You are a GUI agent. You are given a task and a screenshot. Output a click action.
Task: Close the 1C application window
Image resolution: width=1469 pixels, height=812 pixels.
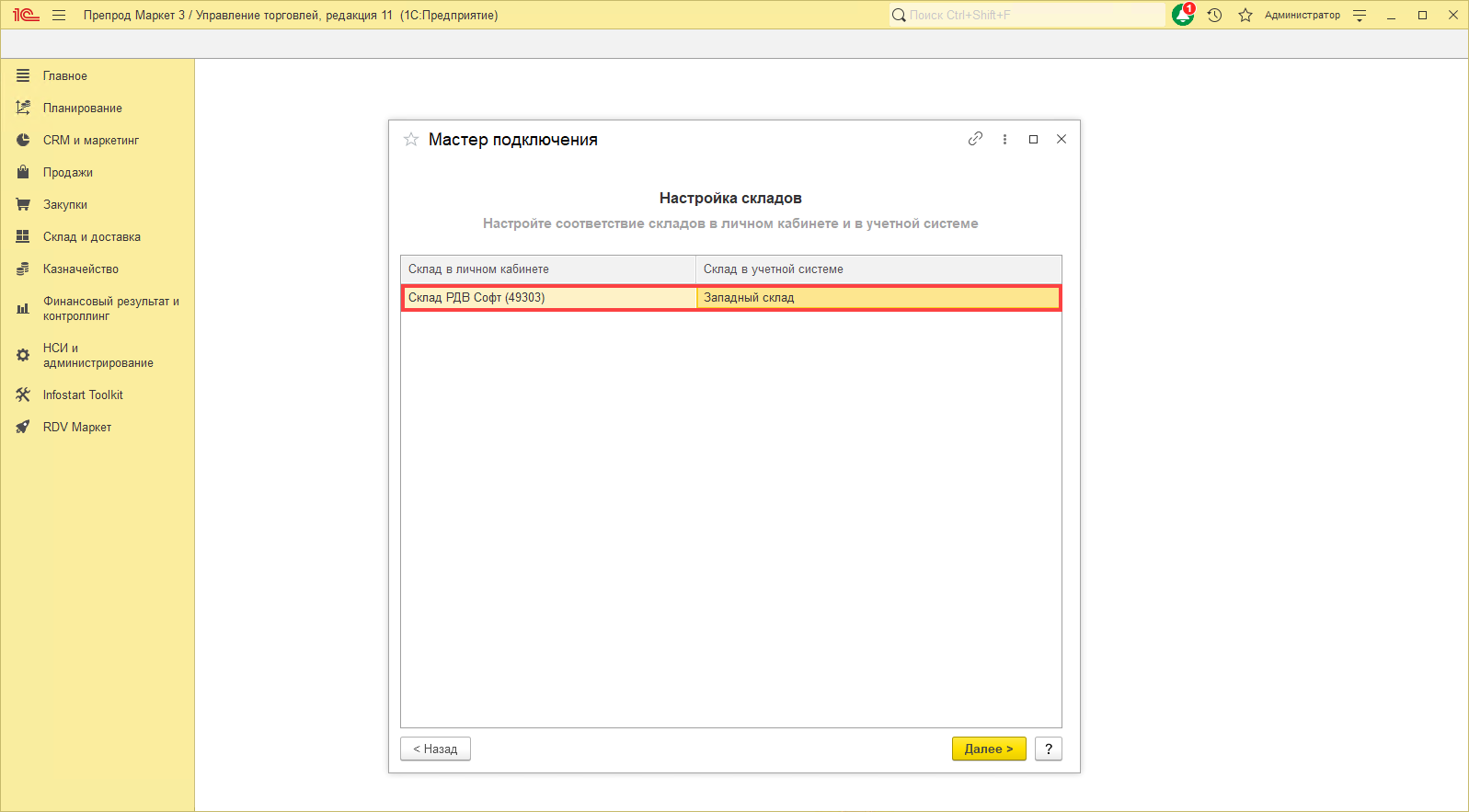coord(1453,15)
